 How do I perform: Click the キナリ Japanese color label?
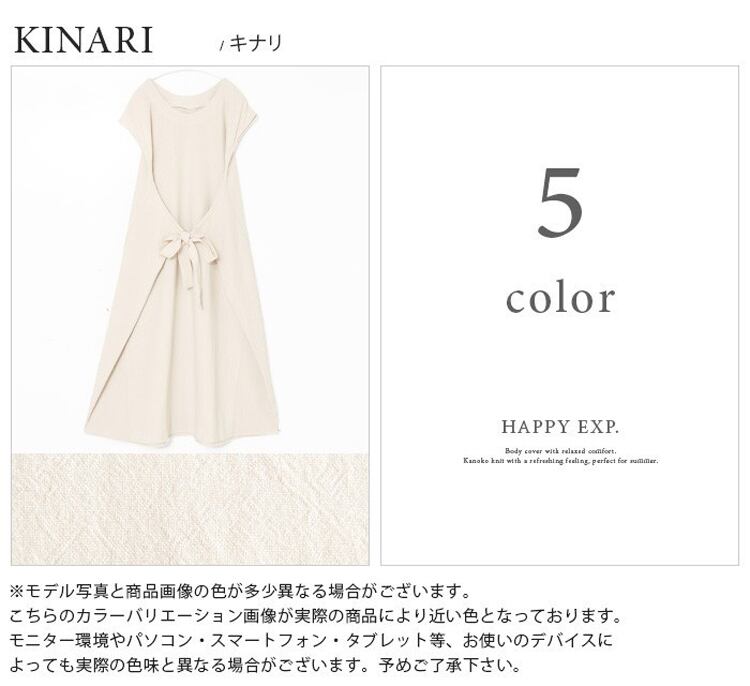click(x=255, y=44)
